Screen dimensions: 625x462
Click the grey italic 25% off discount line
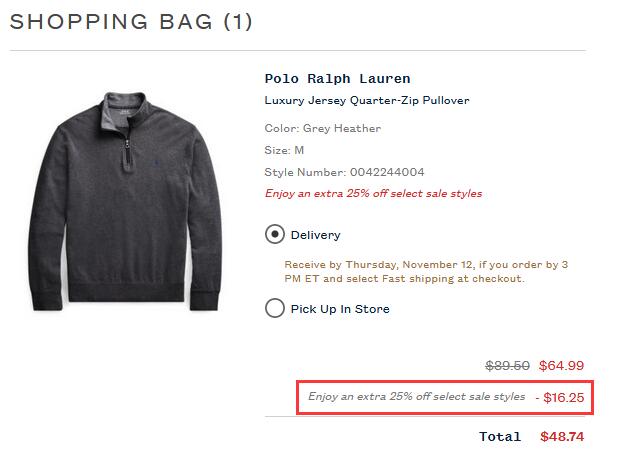(x=416, y=397)
